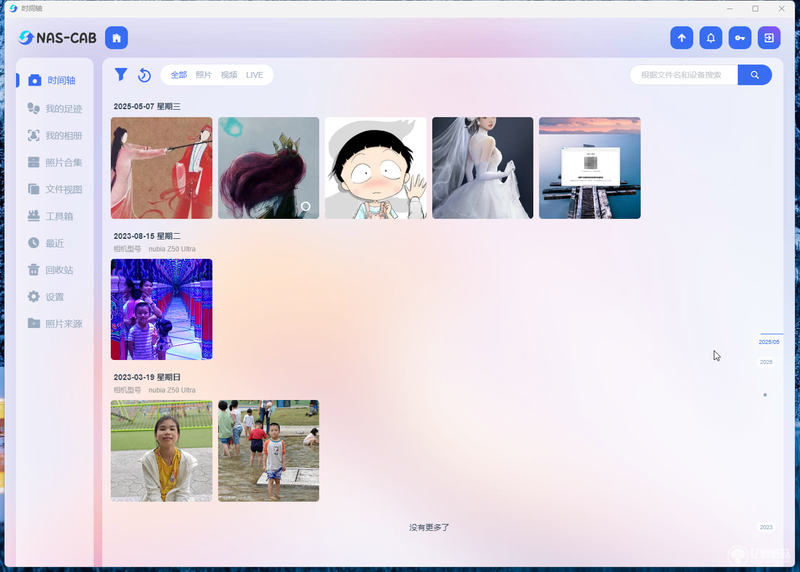Screen dimensions: 800x572
Task: Focus the file name search field
Action: (684, 75)
